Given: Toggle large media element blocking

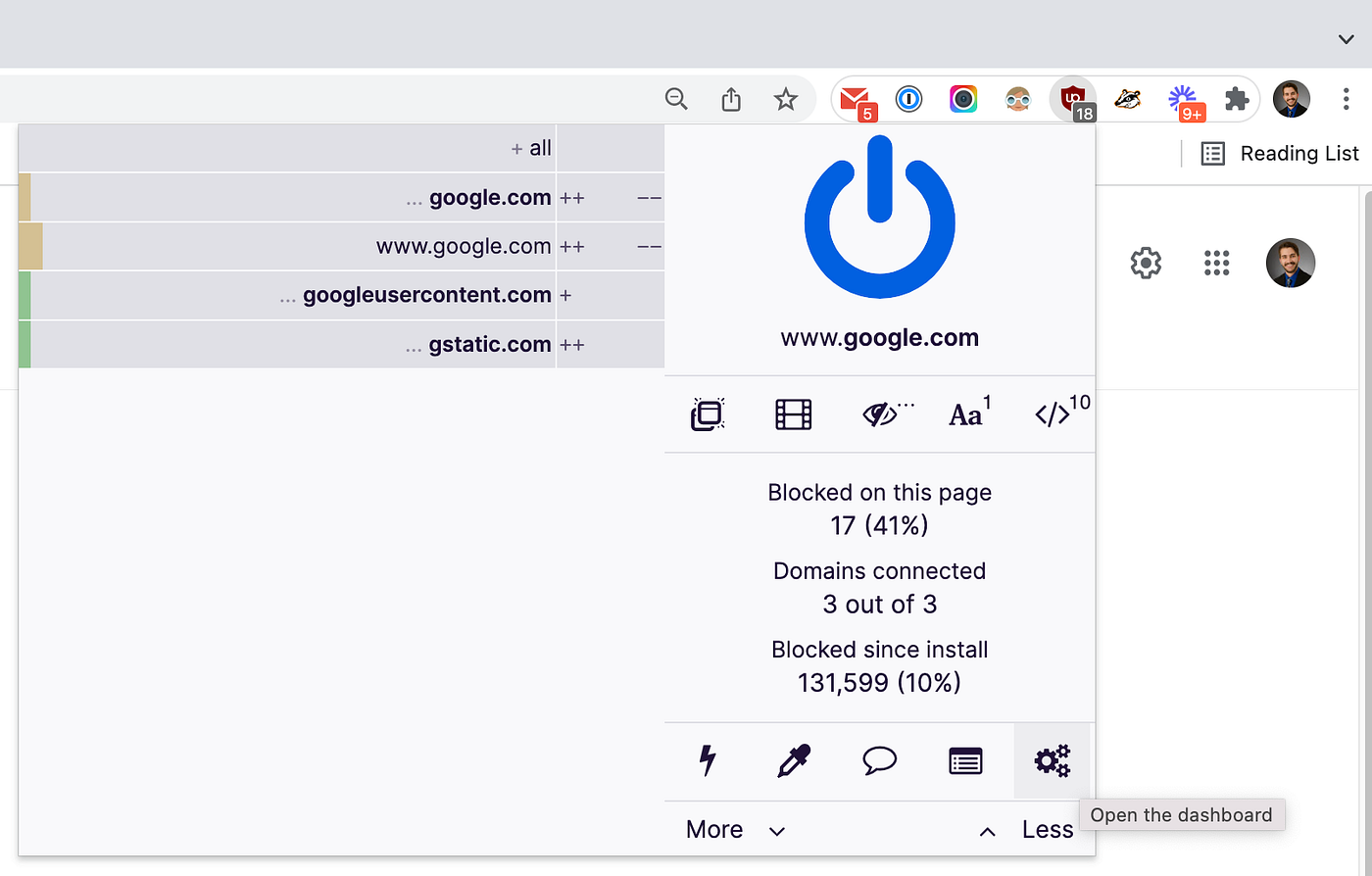Looking at the screenshot, I should 793,414.
